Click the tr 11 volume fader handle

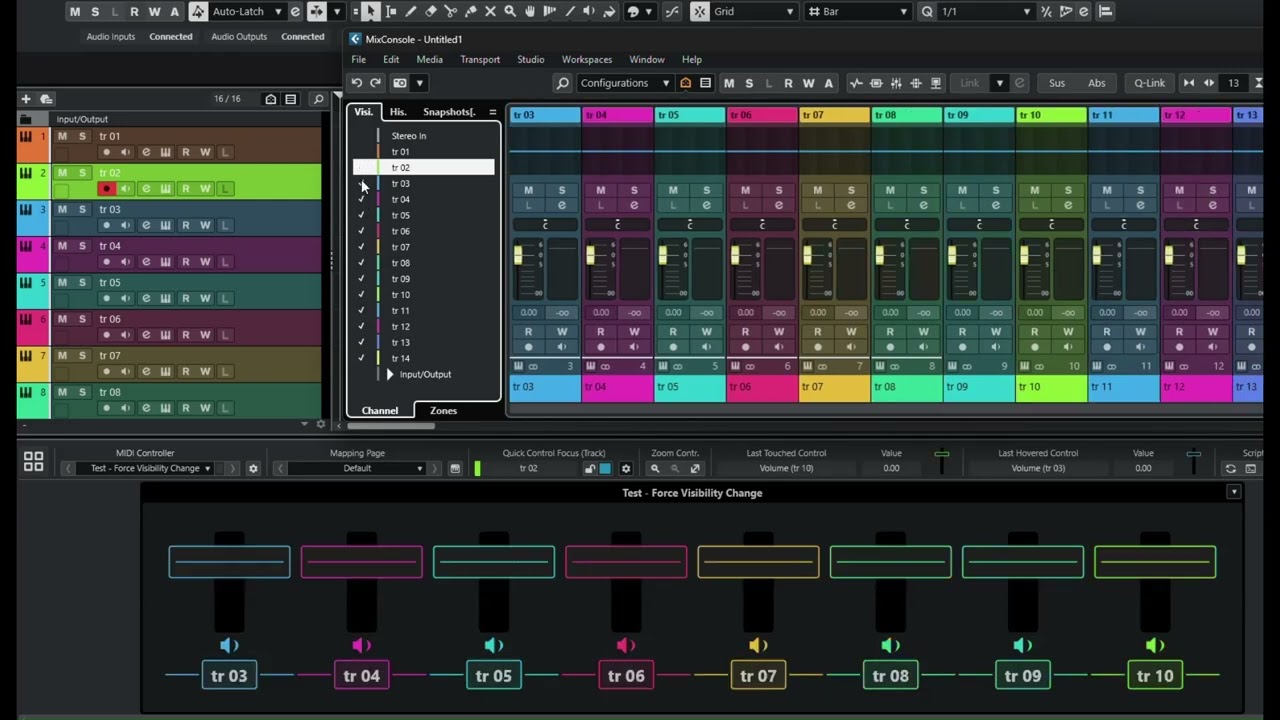tap(1096, 257)
